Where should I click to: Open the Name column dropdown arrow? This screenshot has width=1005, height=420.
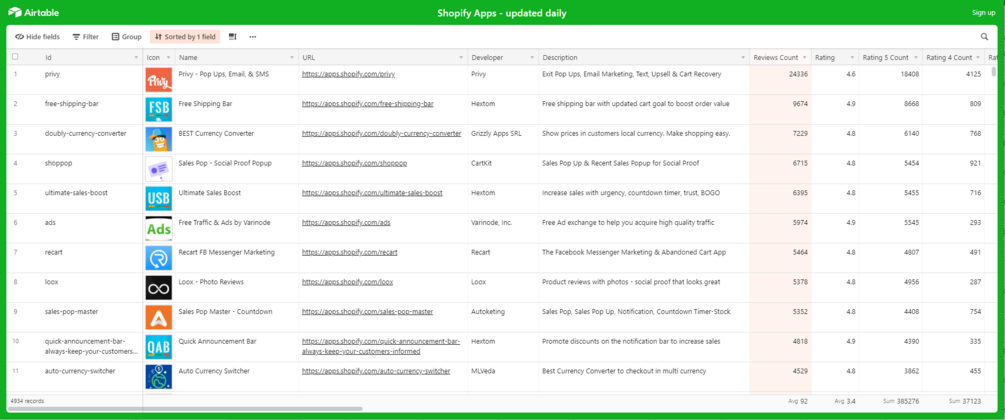(292, 58)
